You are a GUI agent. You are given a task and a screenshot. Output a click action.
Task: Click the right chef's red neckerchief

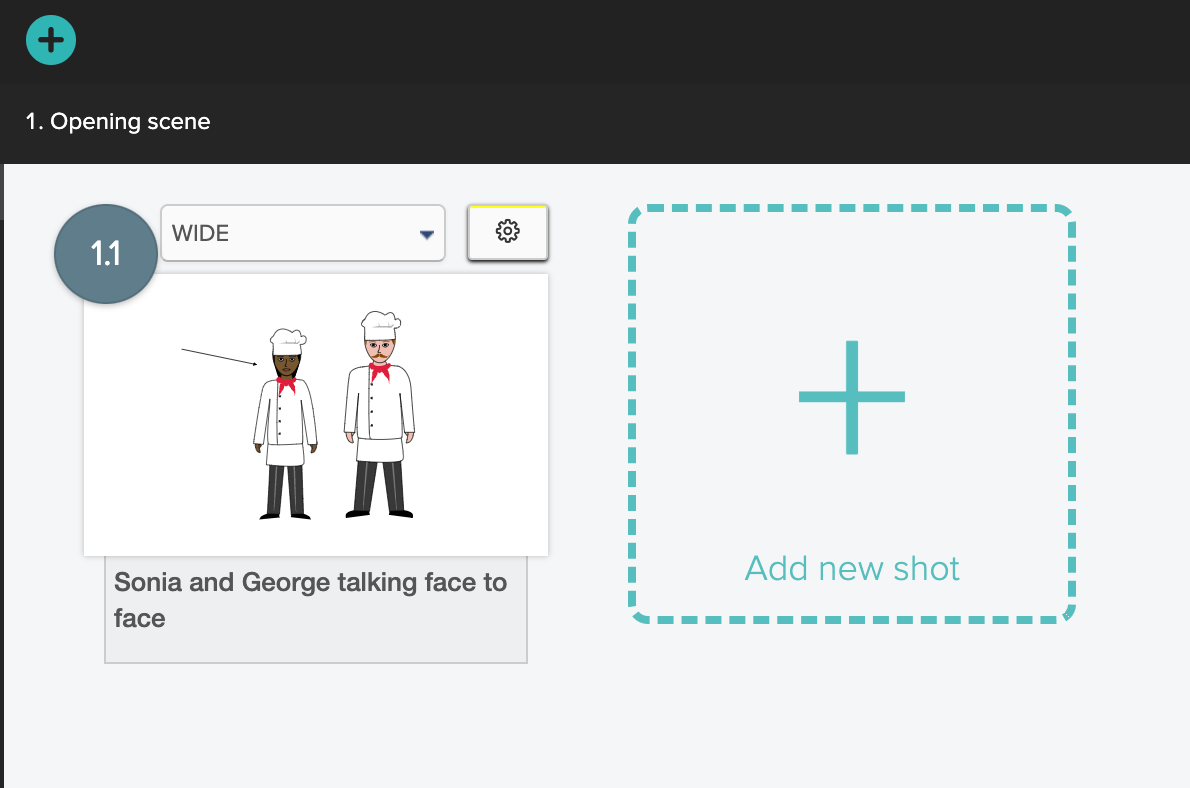(x=380, y=371)
